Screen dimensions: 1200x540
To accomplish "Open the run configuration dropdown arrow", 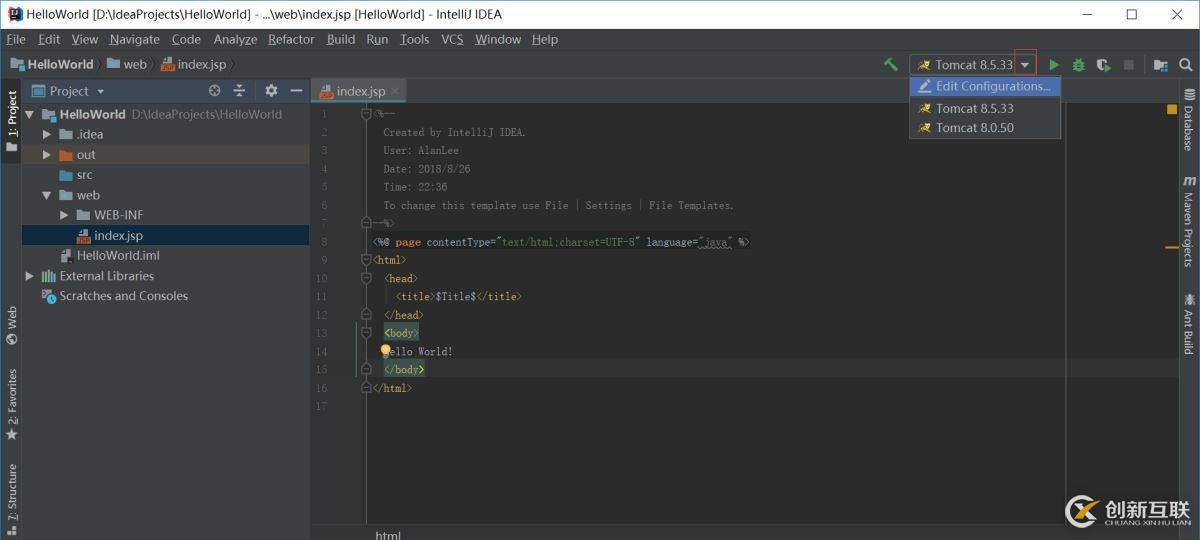I will coord(1025,64).
